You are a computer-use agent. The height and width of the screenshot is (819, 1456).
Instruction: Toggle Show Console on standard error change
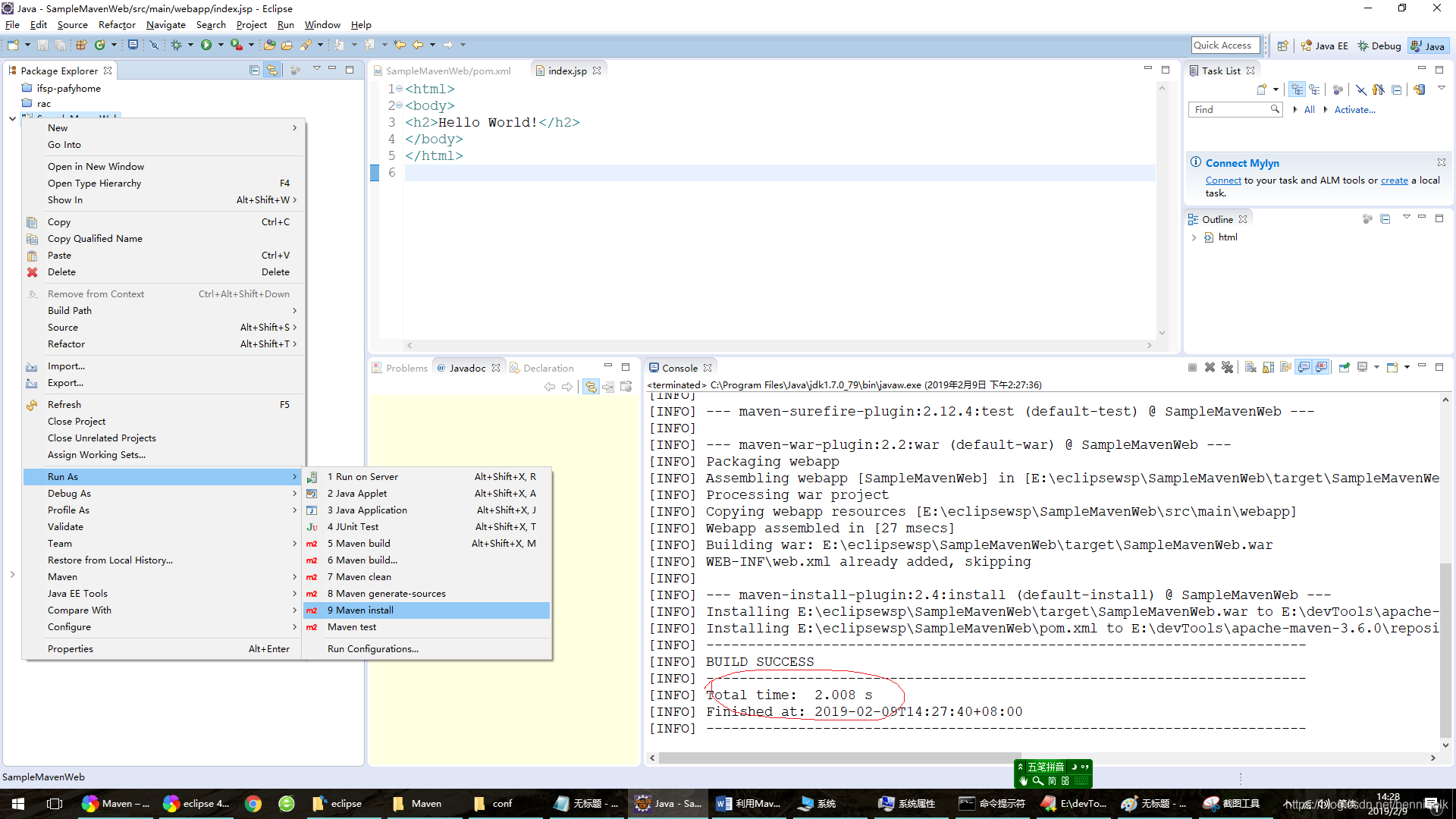(x=1322, y=367)
